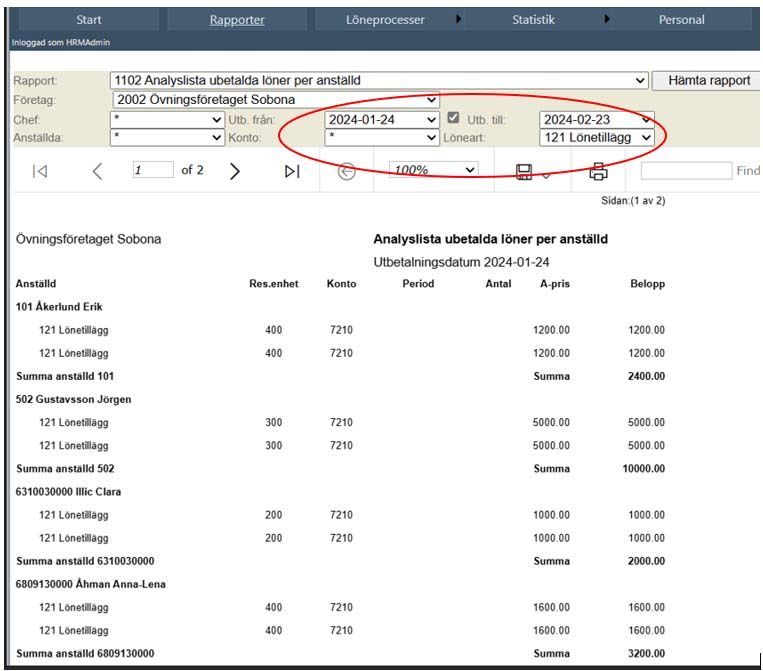Go to next report page
Viewport: 763px width, 671px height.
click(x=235, y=171)
